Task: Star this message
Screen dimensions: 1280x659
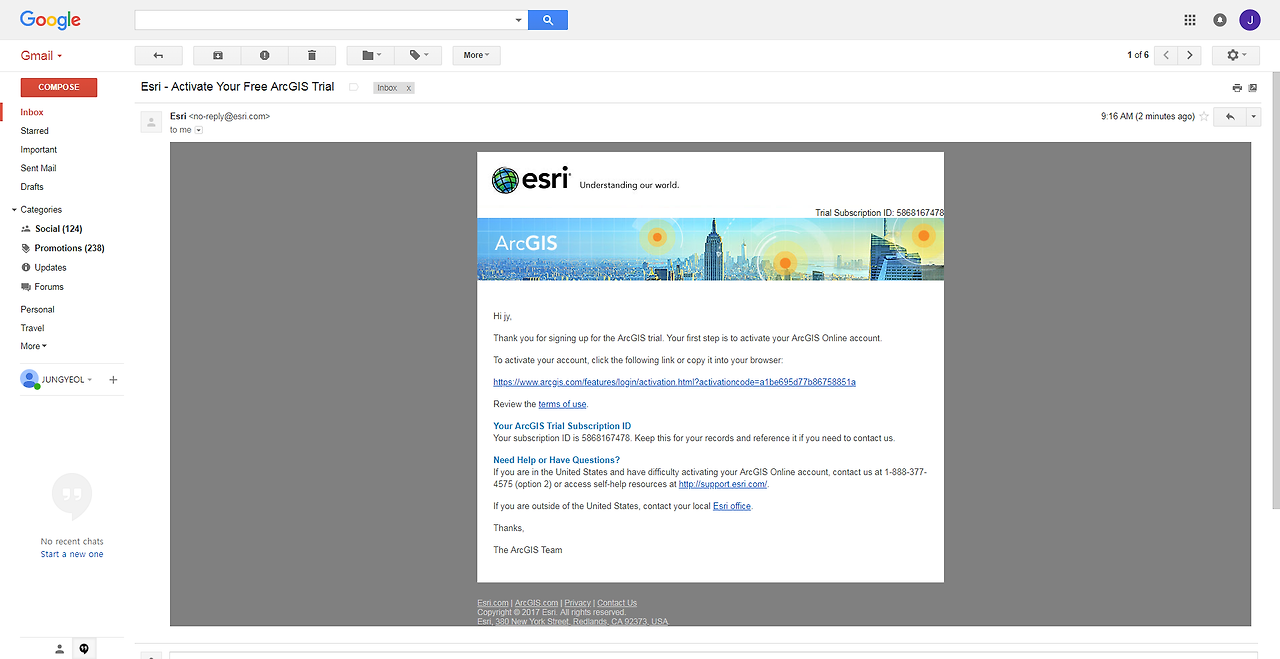Action: tap(1204, 116)
